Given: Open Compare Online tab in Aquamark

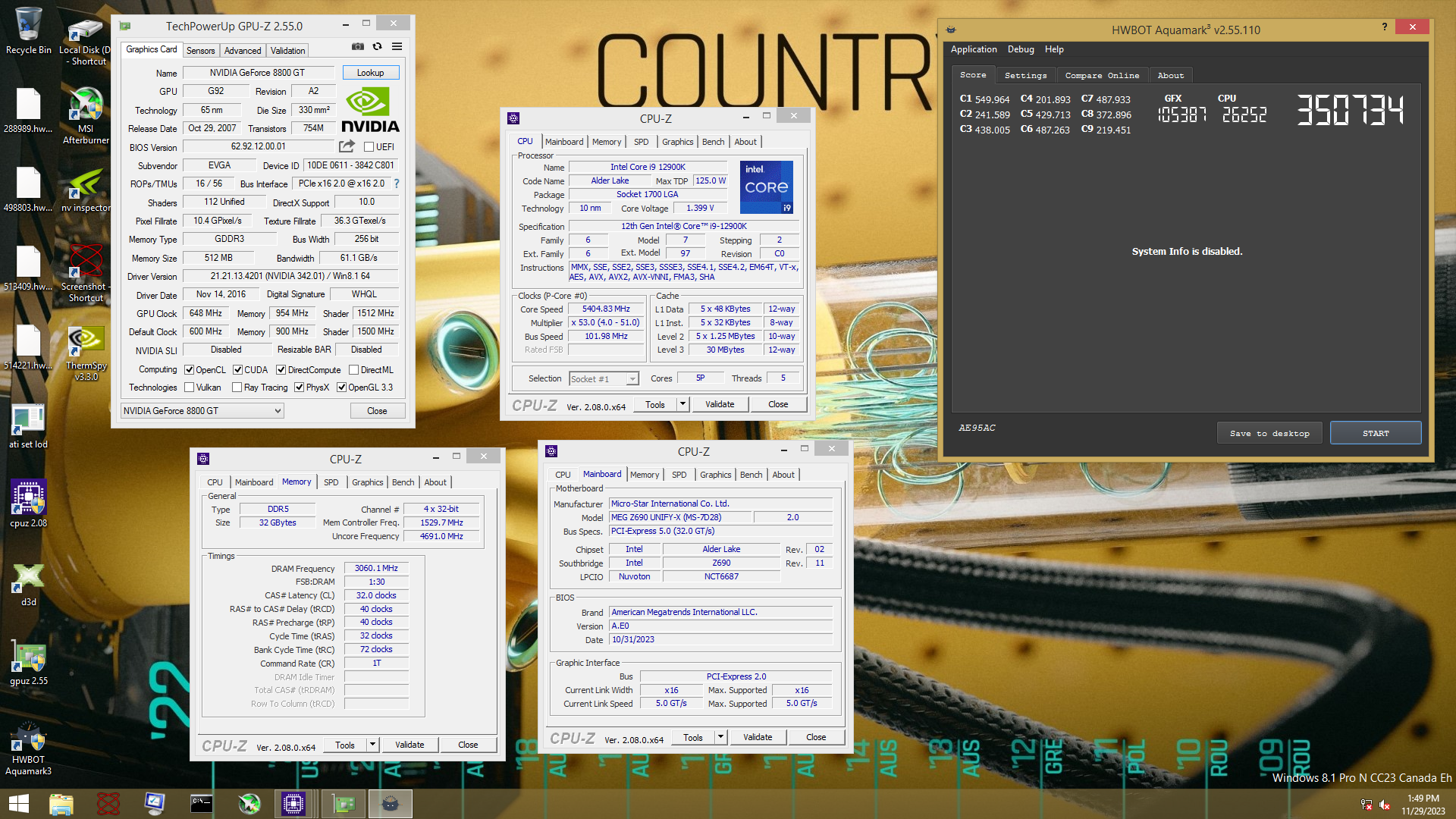Looking at the screenshot, I should (x=1102, y=75).
